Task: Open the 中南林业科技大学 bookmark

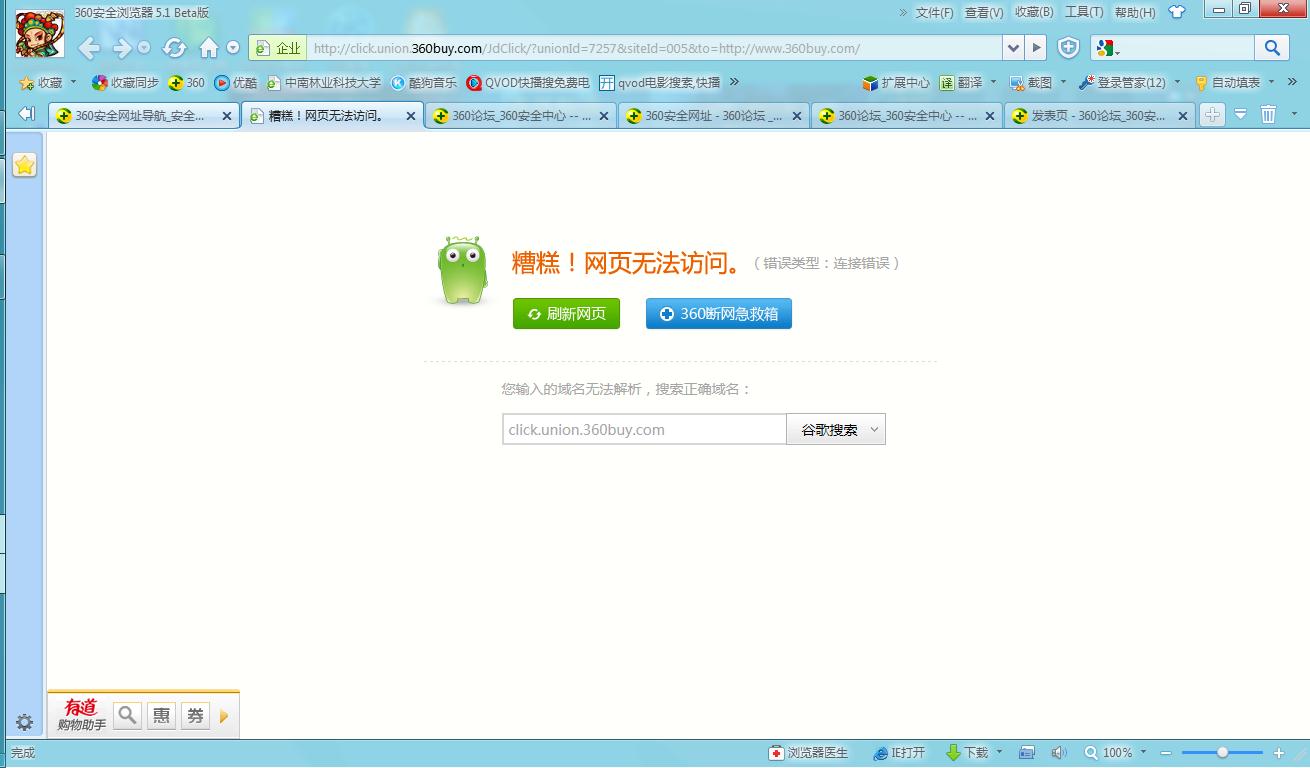Action: point(324,83)
